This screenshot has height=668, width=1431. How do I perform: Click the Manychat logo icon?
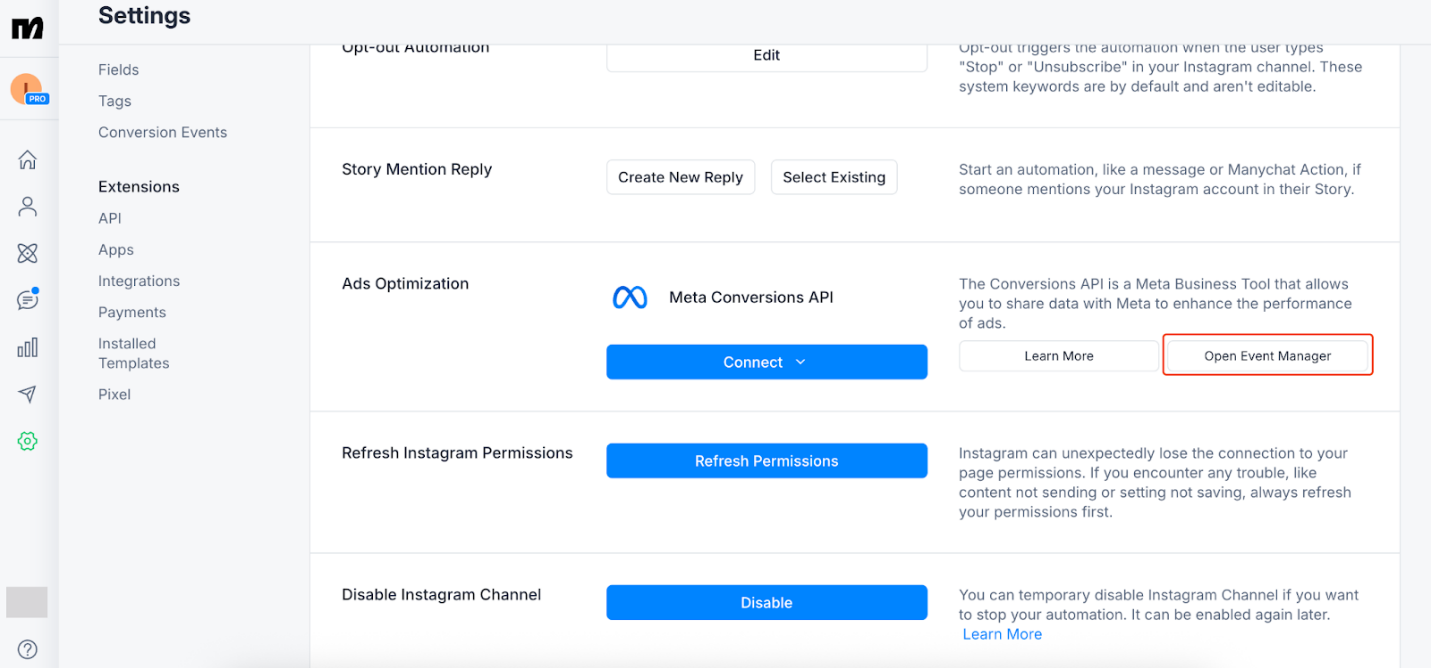coord(28,28)
